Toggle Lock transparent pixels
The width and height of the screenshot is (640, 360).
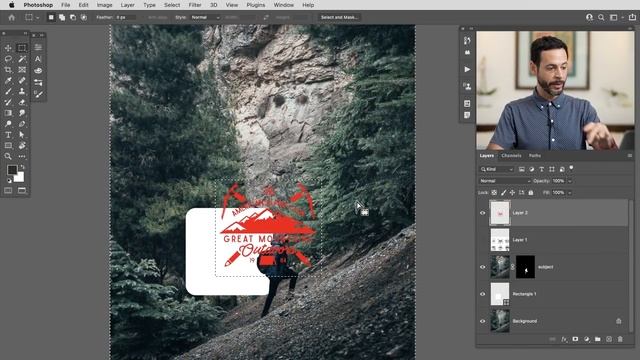(x=494, y=193)
